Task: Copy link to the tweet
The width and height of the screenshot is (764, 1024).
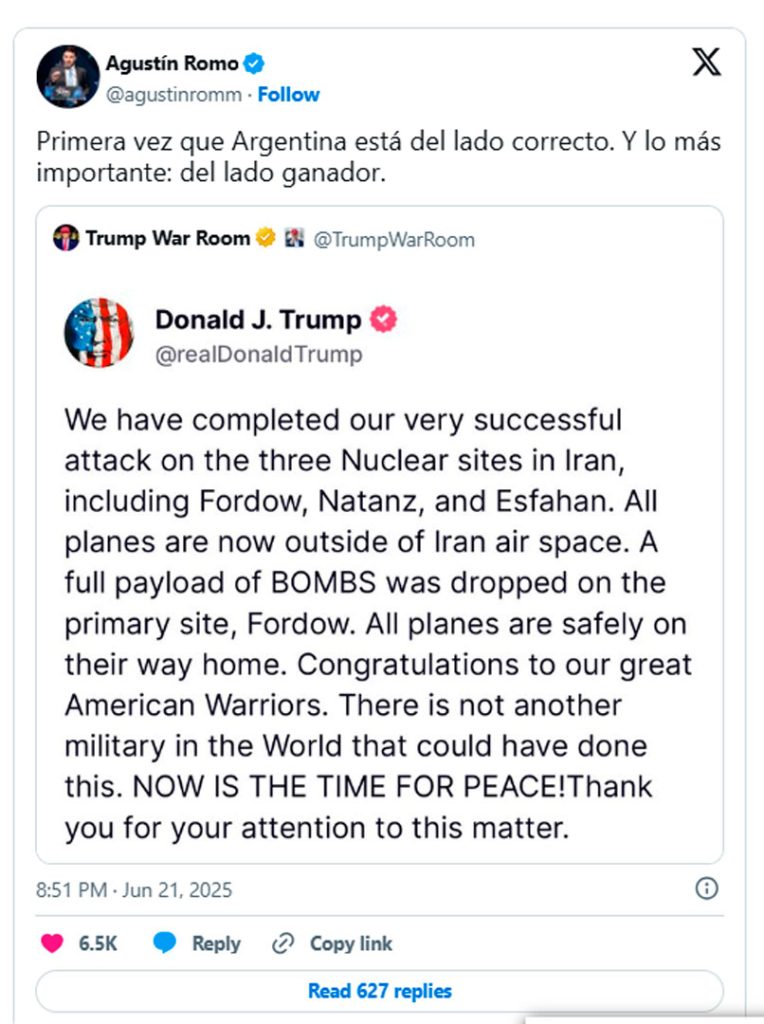Action: coord(332,944)
